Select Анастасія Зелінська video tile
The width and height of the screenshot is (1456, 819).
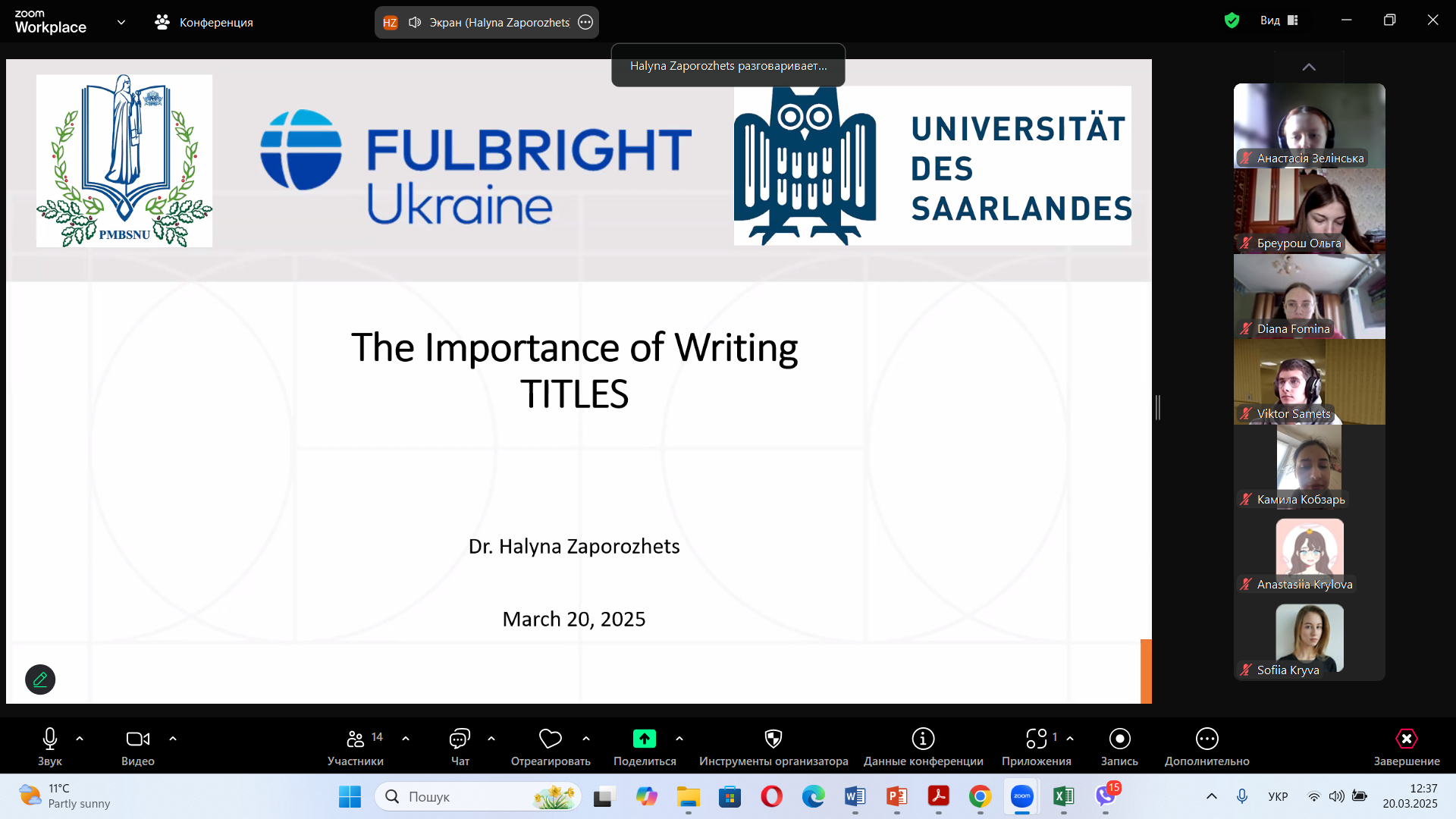[x=1309, y=125]
